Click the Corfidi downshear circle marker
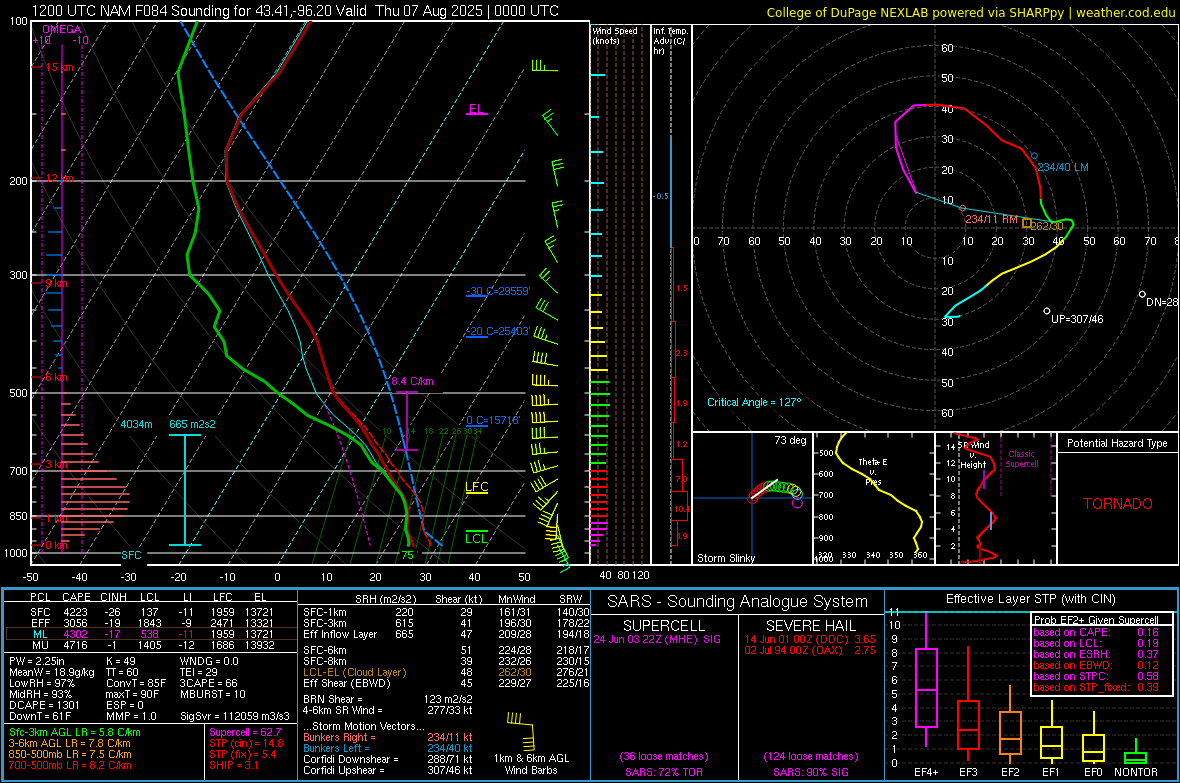 [1142, 294]
